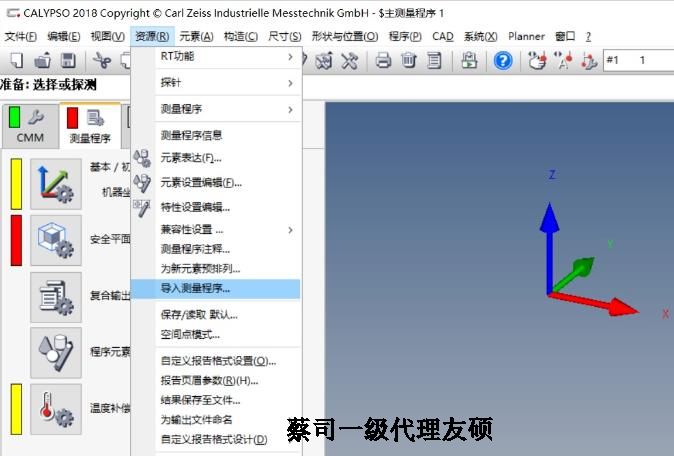Open the clearance planes cube icon
The height and width of the screenshot is (456, 674).
(x=56, y=240)
